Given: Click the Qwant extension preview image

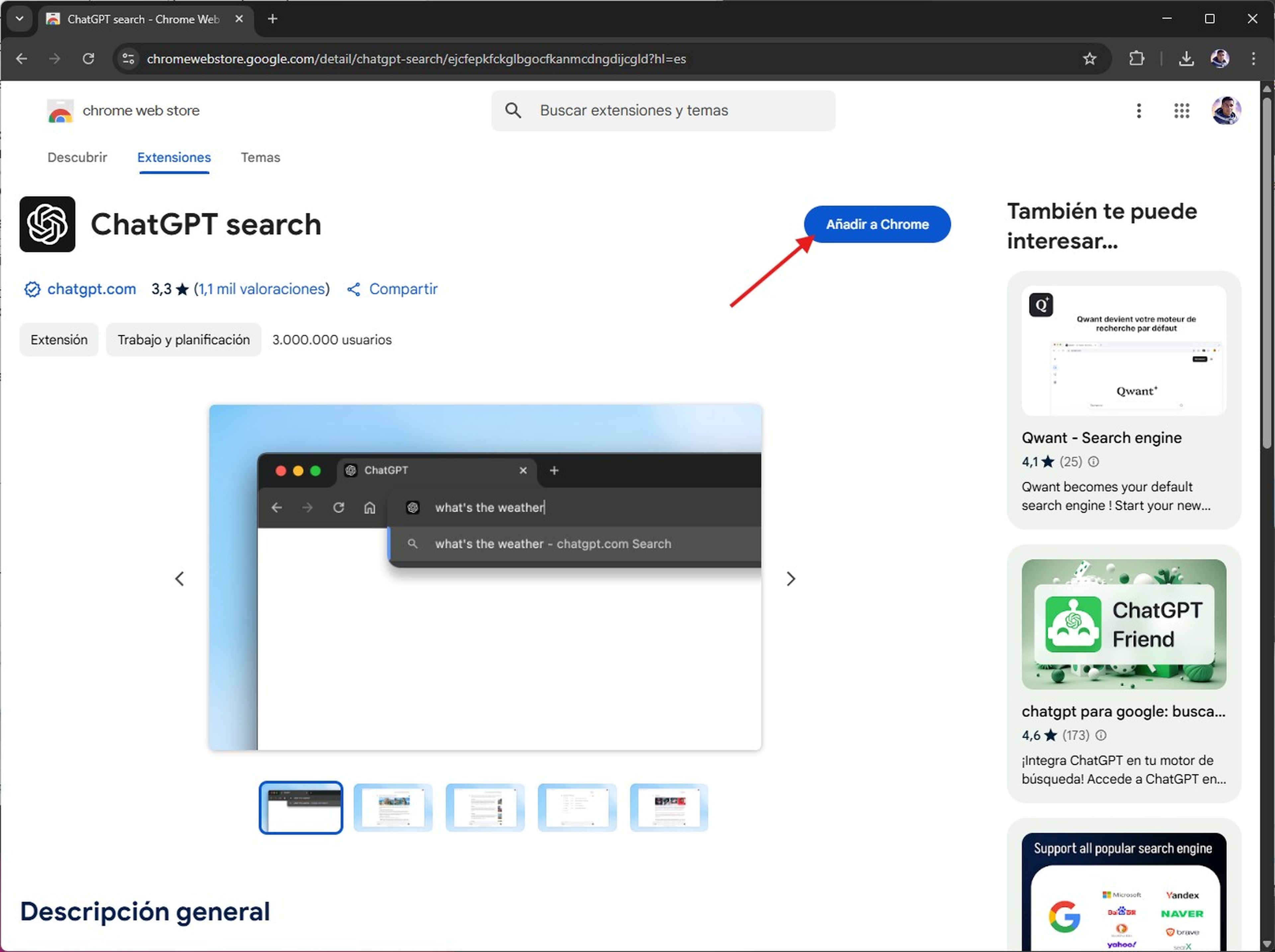Looking at the screenshot, I should [x=1124, y=350].
